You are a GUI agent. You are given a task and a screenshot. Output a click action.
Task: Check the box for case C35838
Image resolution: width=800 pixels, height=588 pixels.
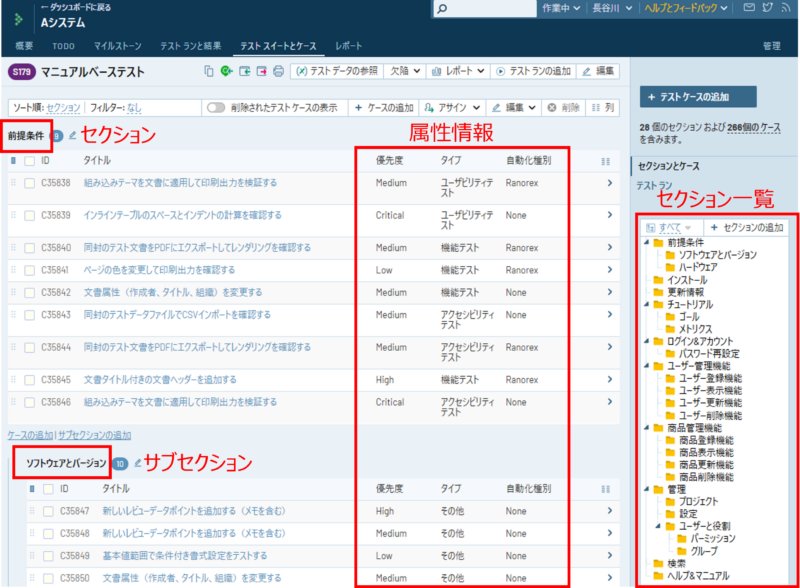click(x=30, y=183)
